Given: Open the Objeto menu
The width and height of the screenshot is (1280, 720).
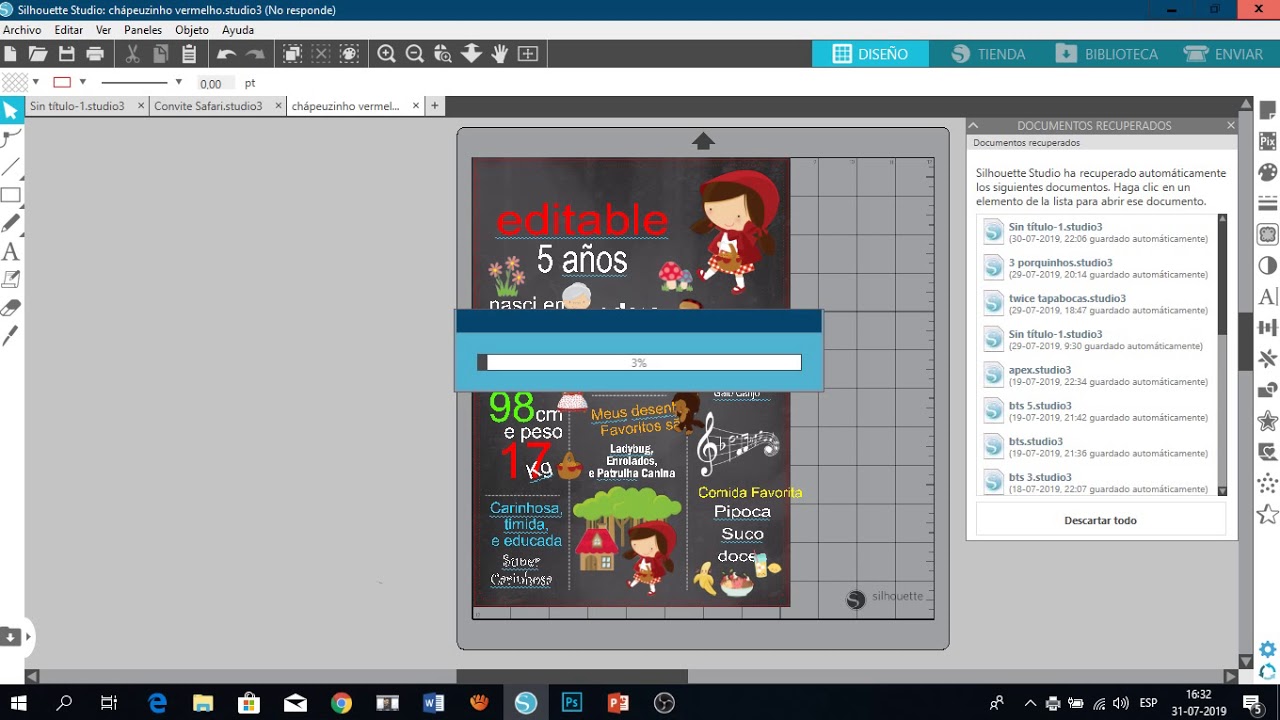Looking at the screenshot, I should [192, 30].
